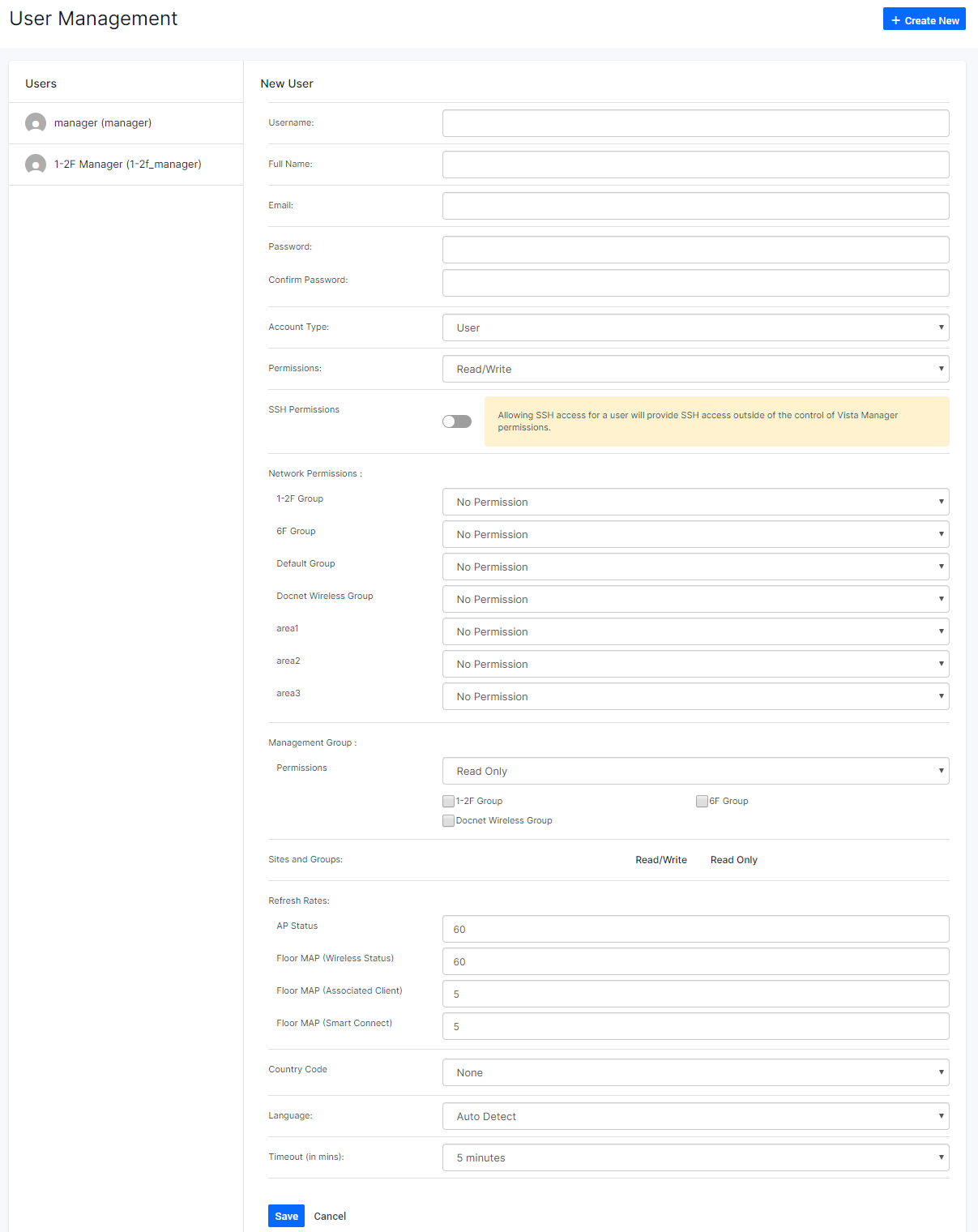The image size is (978, 1232).
Task: Select 1-2F Manager in Users list
Action: tap(127, 165)
